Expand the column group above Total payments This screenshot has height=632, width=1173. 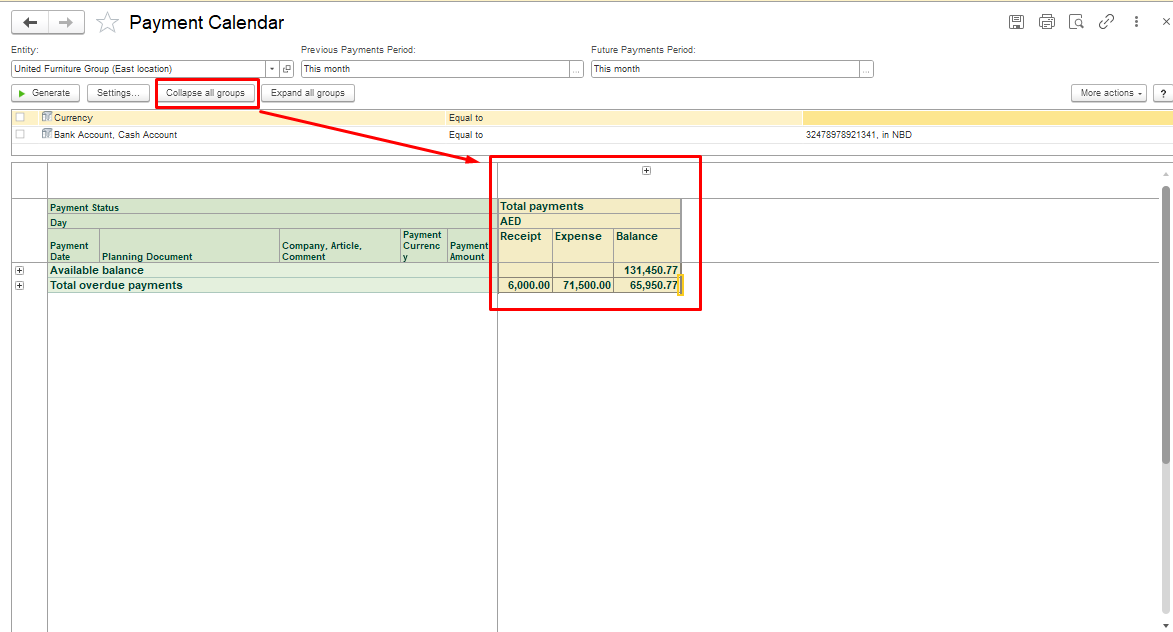pyautogui.click(x=646, y=171)
